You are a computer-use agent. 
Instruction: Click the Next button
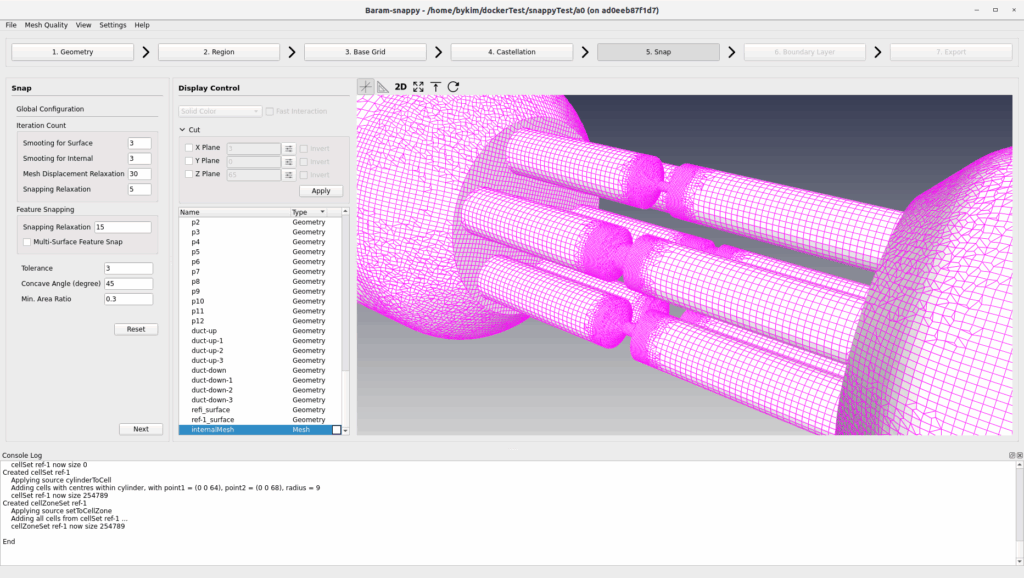click(140, 429)
